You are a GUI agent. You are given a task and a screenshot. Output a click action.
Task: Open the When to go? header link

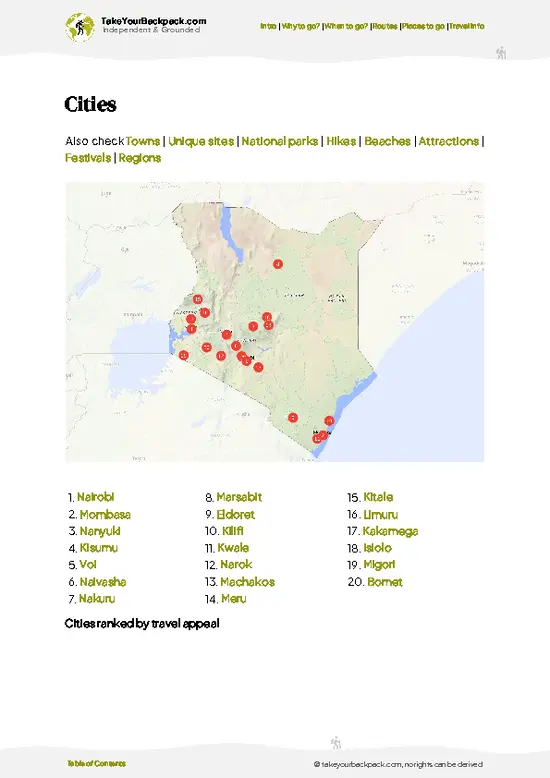(x=346, y=26)
